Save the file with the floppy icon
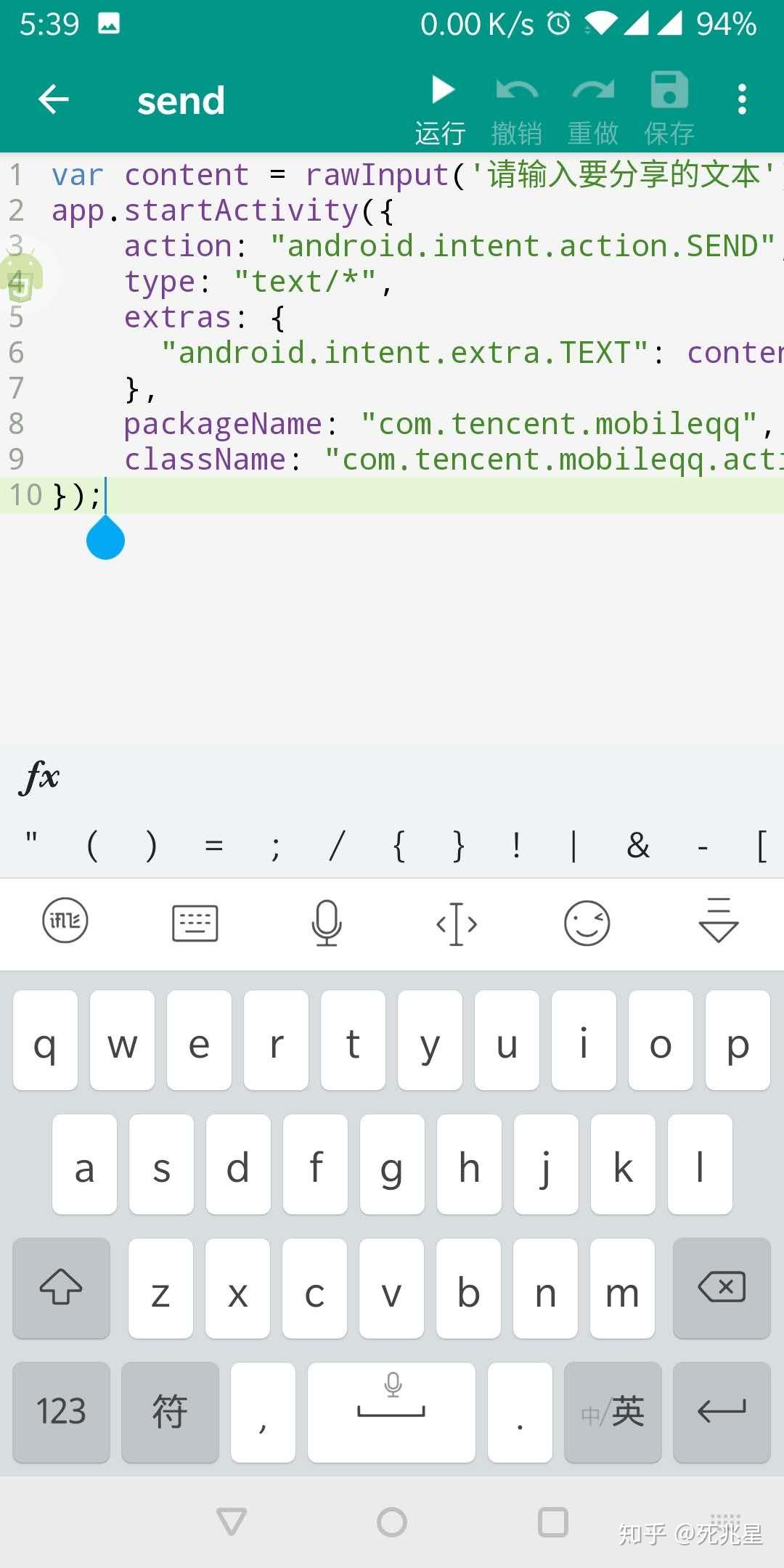 coord(669,90)
